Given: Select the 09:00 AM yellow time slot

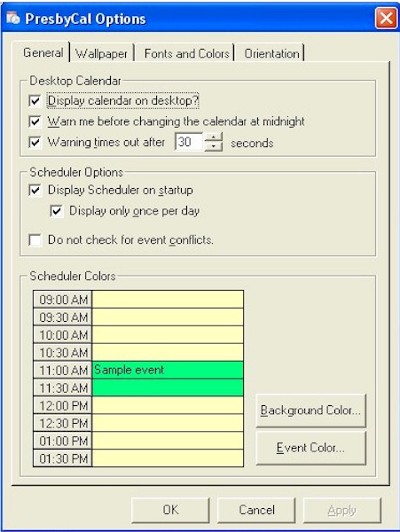Looking at the screenshot, I should (168, 299).
